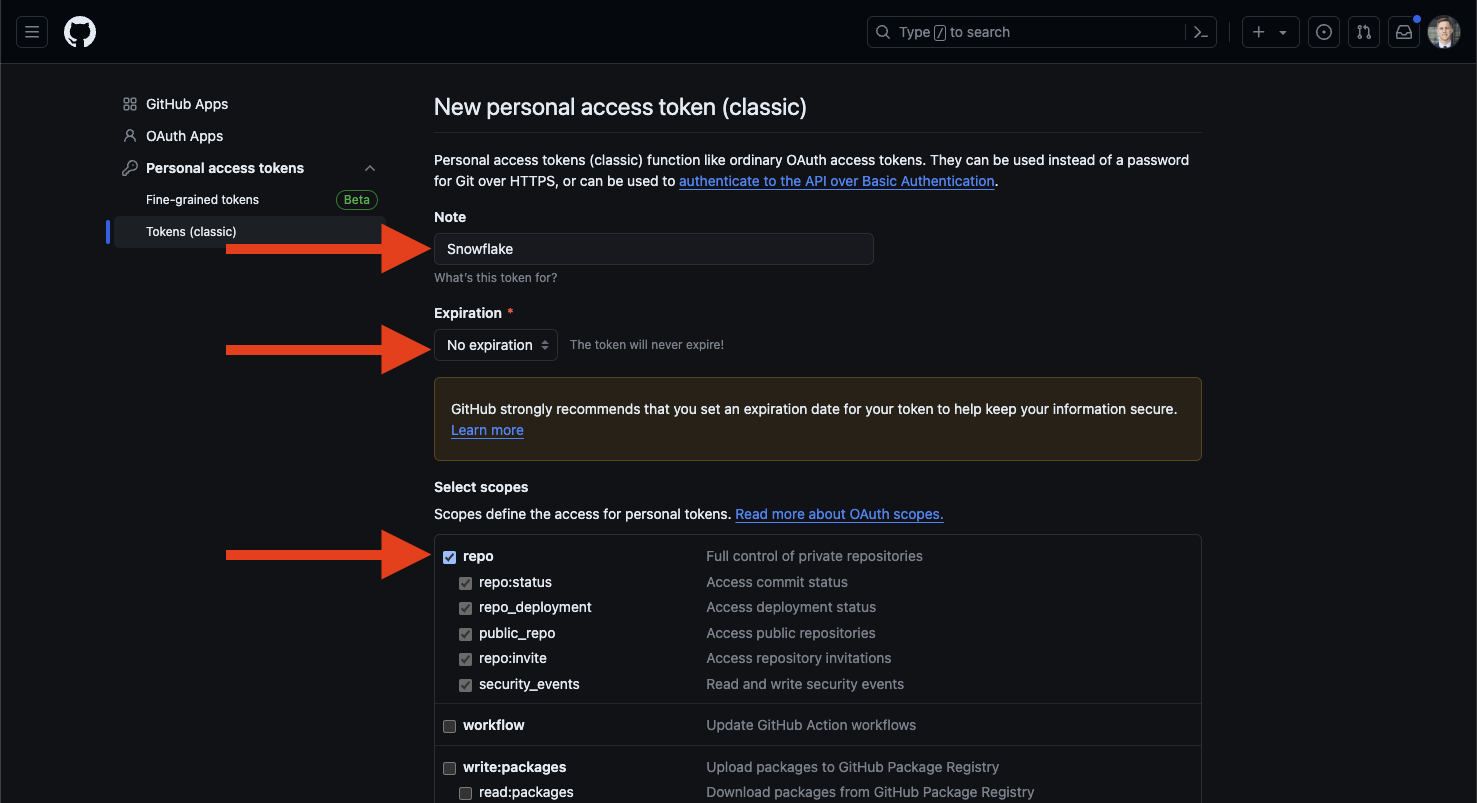
Task: Open the Basic Authentication API link
Action: [x=836, y=181]
